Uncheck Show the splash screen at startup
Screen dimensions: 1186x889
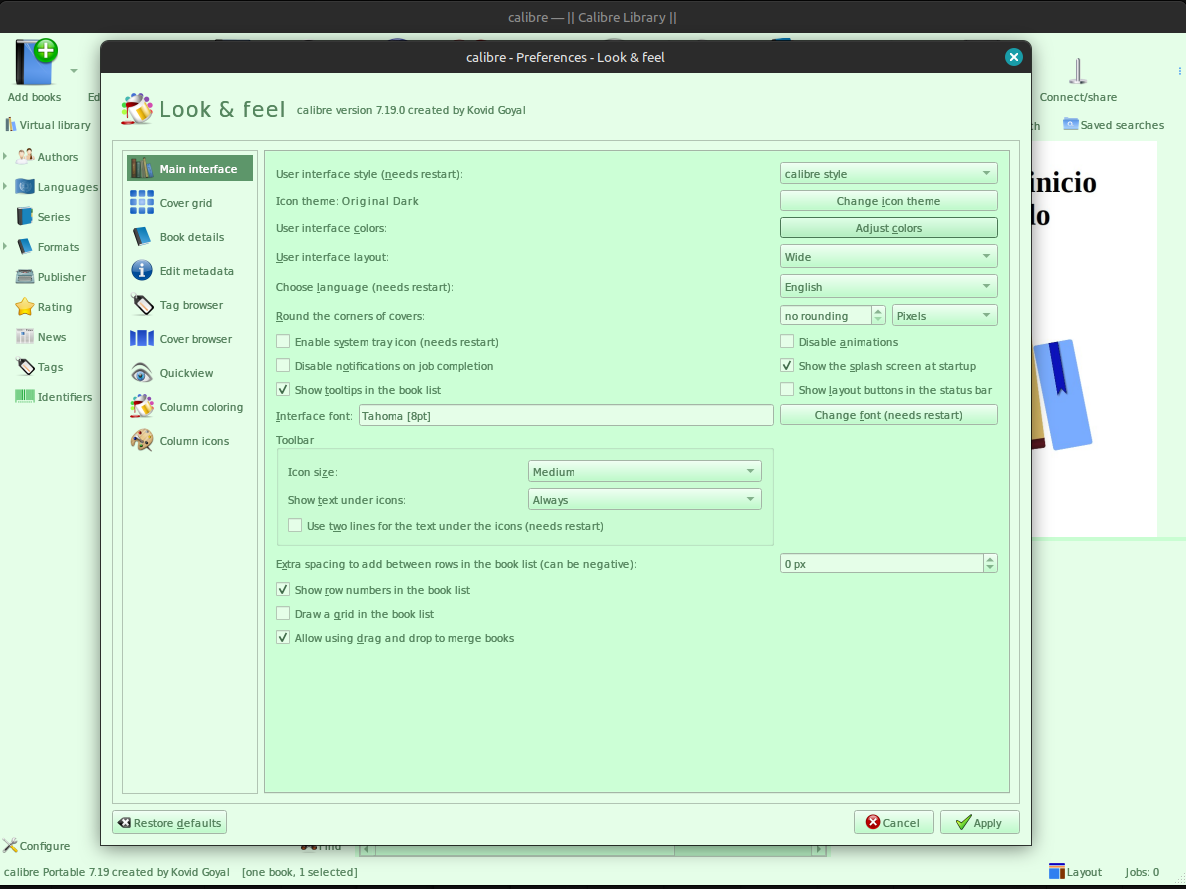coord(787,365)
